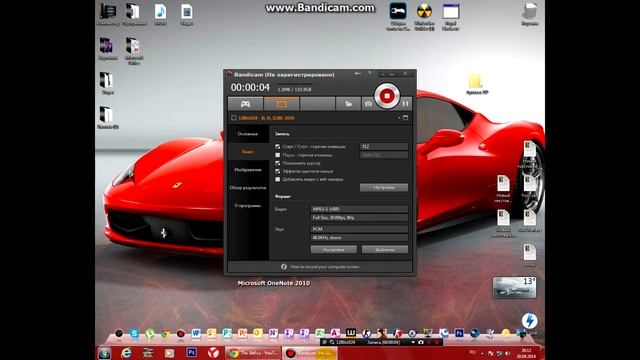Click the taskbar clock
Viewport: 640px width, 360px height.
[526, 353]
